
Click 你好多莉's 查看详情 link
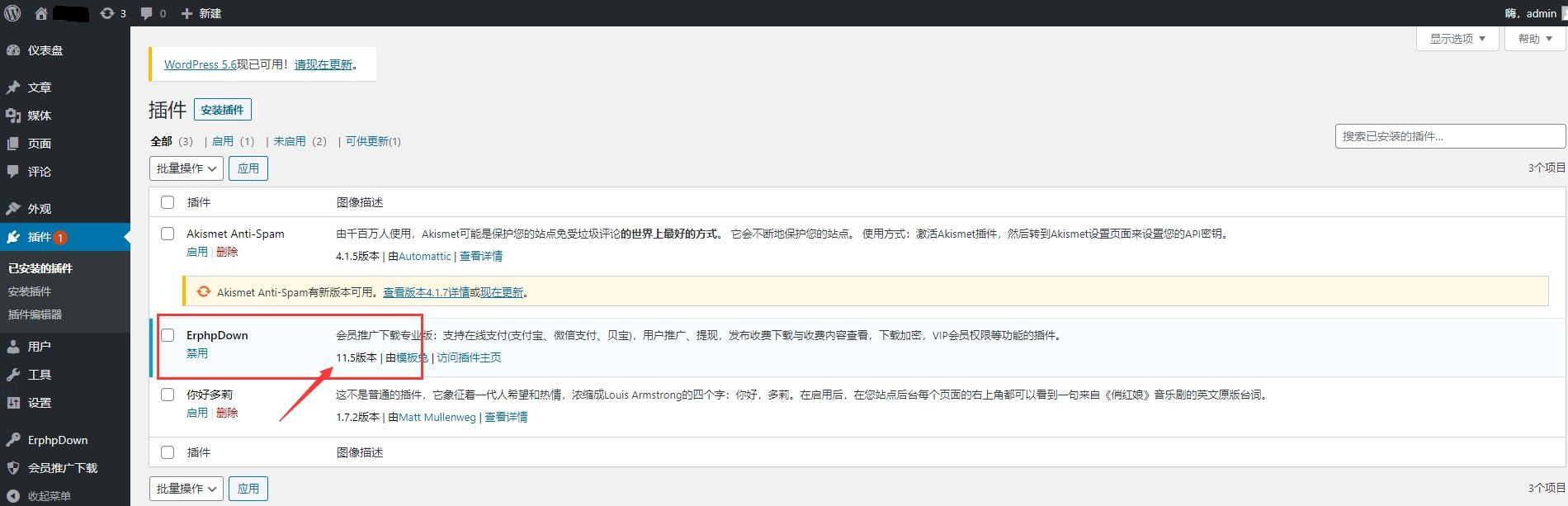(x=506, y=417)
